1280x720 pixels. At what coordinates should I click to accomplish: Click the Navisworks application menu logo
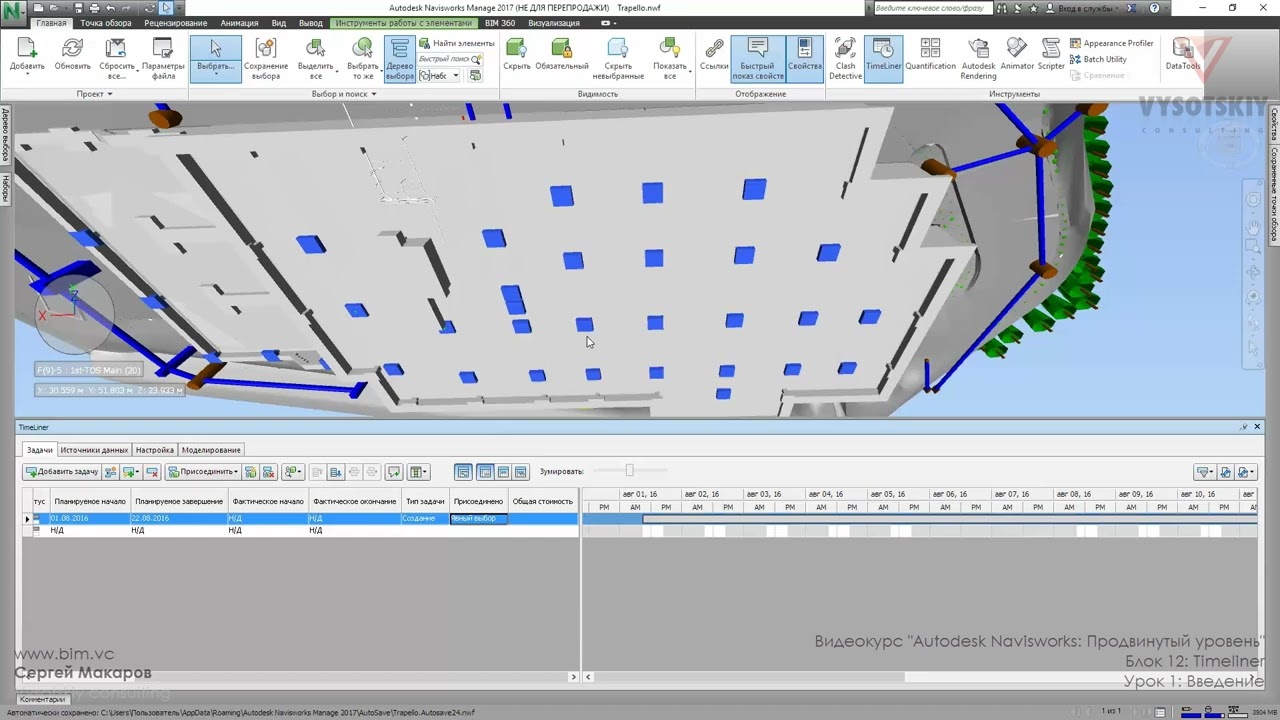pyautogui.click(x=13, y=11)
